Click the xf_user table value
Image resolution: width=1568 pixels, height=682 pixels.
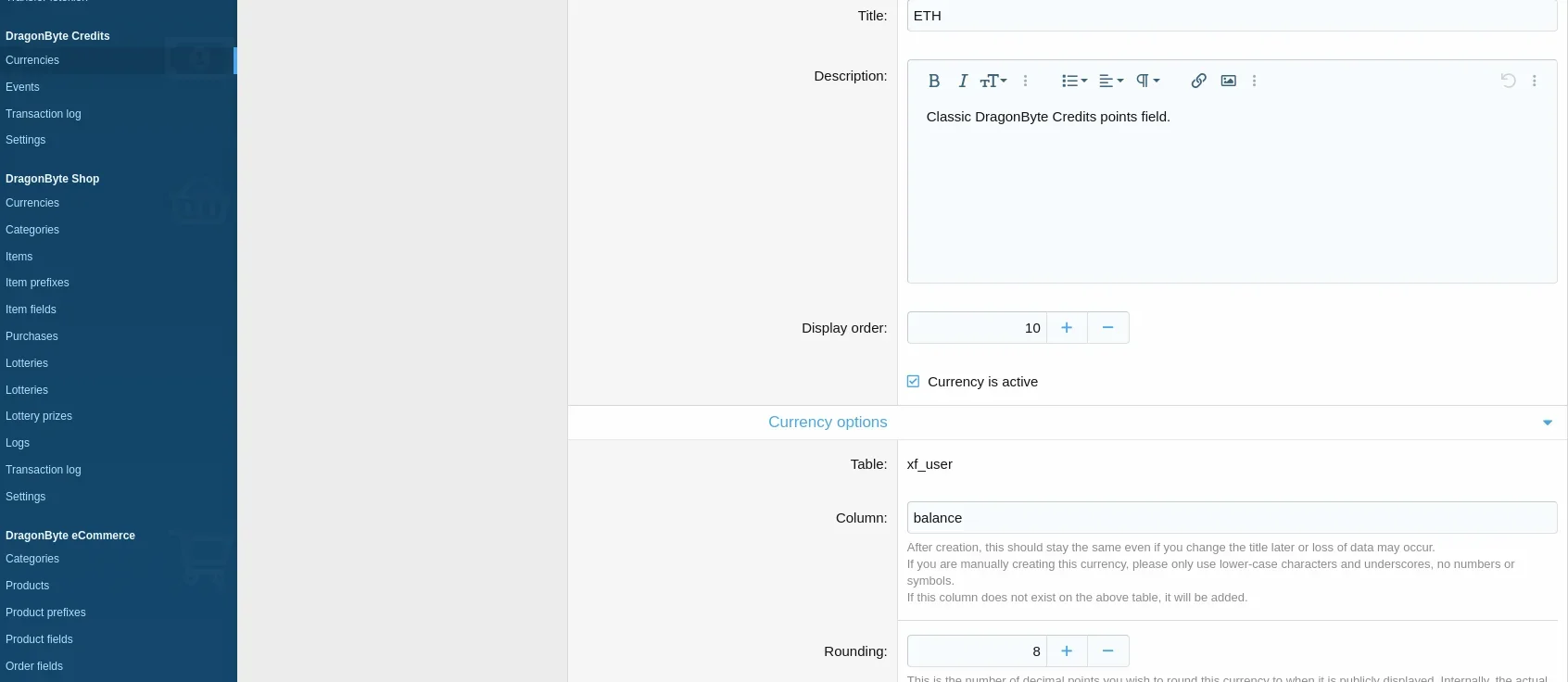[929, 464]
